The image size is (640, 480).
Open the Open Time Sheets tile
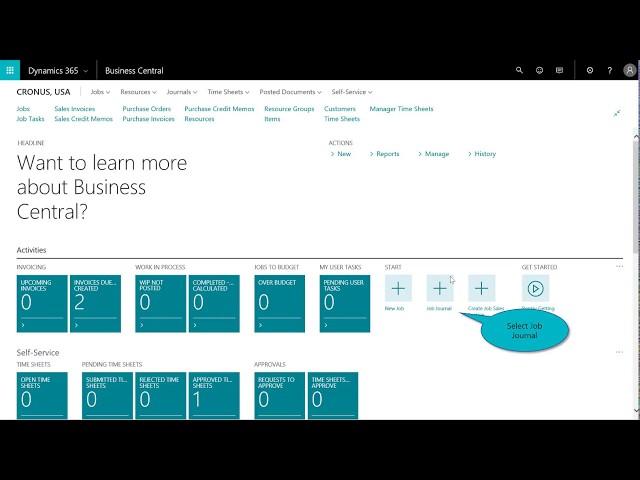click(42, 396)
